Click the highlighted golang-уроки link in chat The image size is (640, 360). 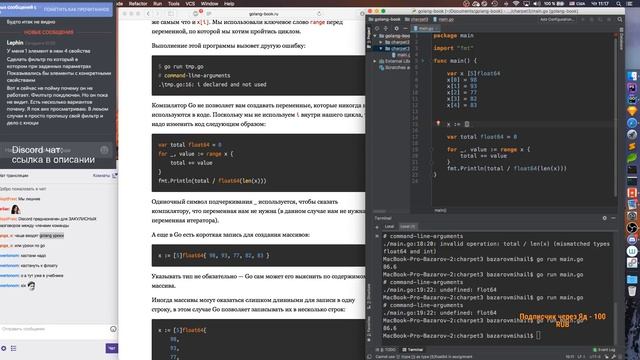51,236
